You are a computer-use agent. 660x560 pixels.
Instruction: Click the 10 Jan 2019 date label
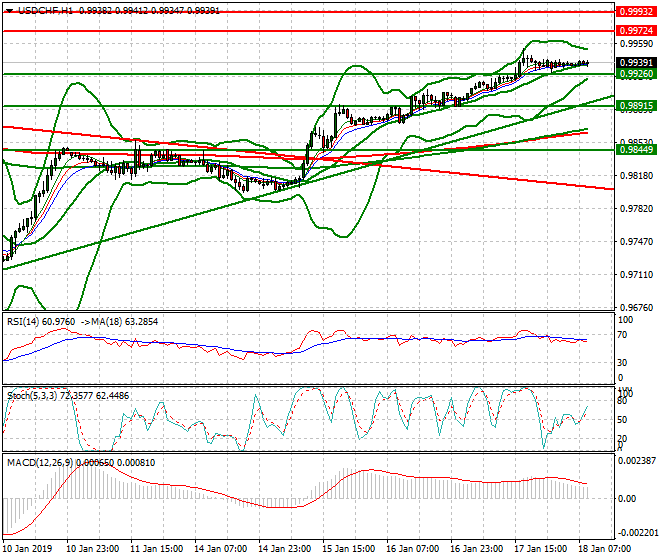27,549
